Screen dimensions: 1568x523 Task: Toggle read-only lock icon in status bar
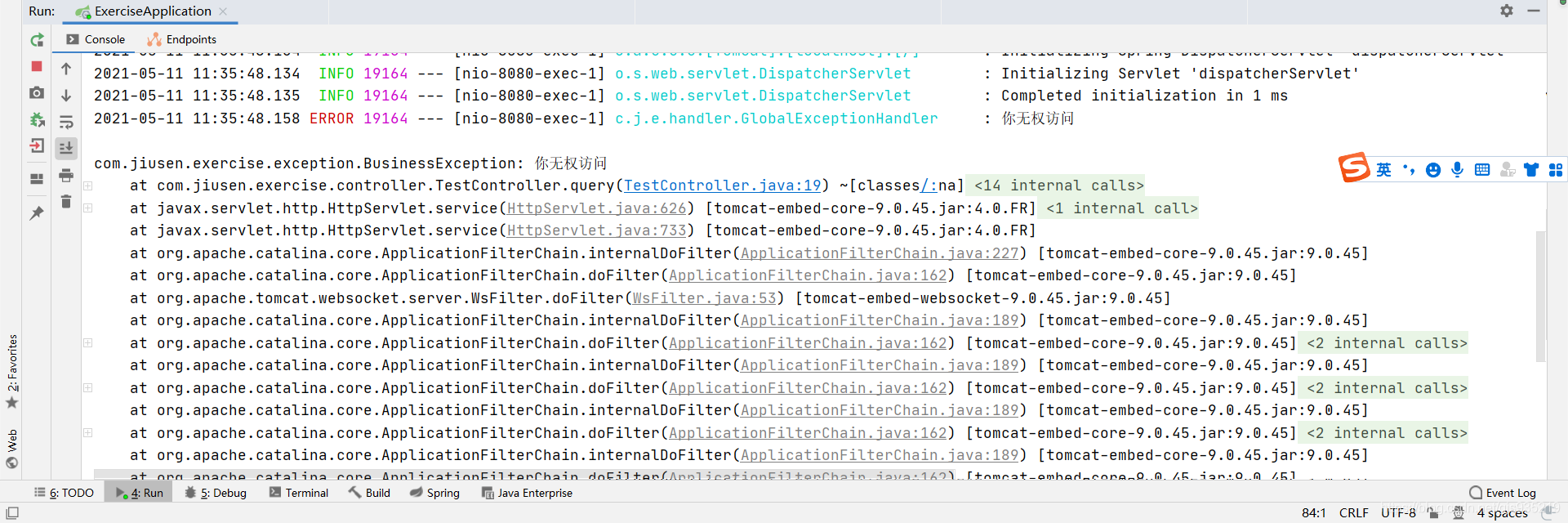point(1433,512)
